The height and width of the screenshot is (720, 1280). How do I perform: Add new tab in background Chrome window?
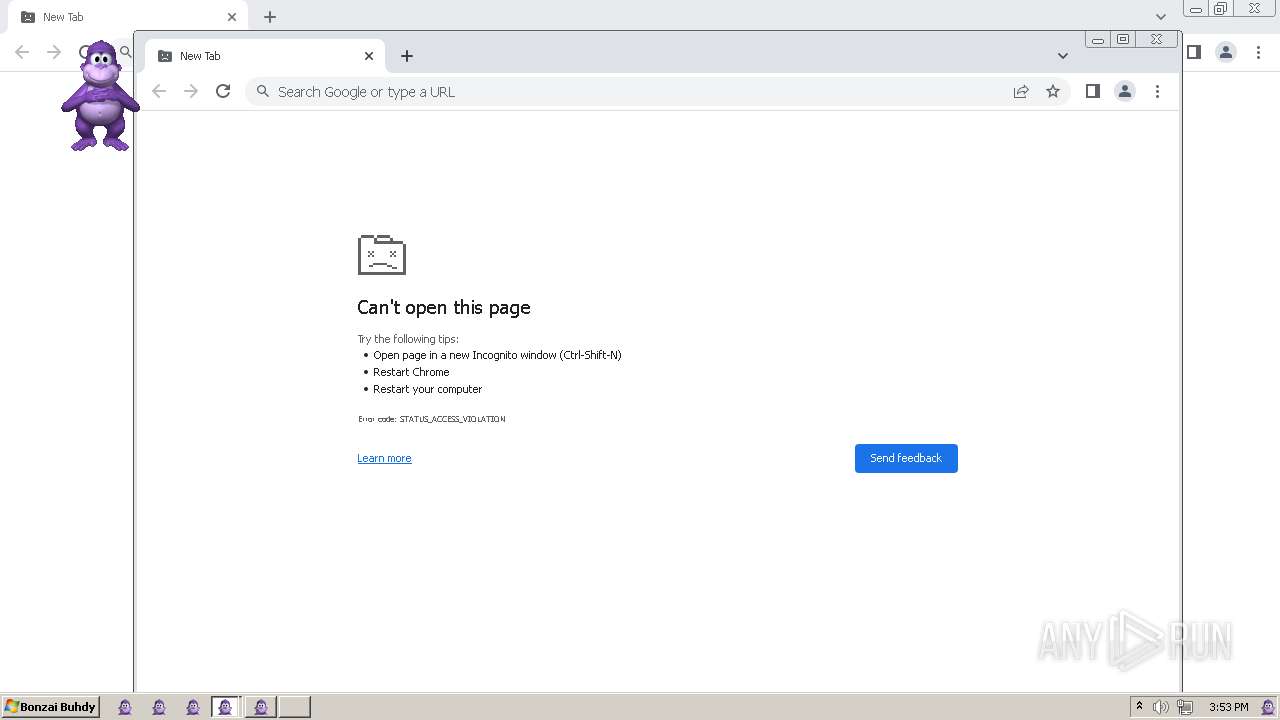[270, 17]
